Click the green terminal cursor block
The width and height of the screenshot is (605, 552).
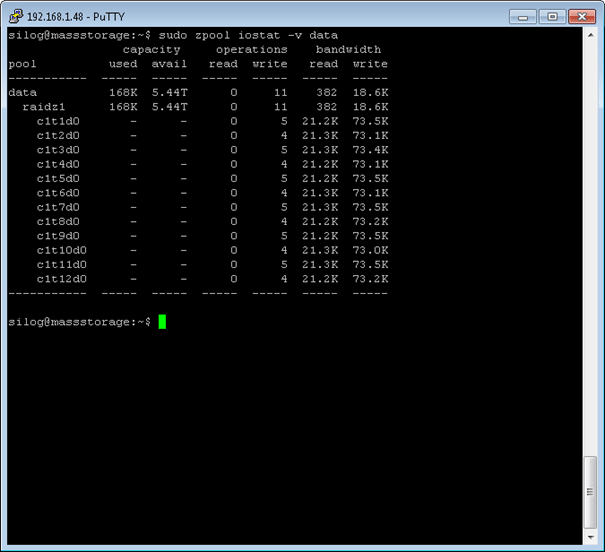tap(162, 322)
